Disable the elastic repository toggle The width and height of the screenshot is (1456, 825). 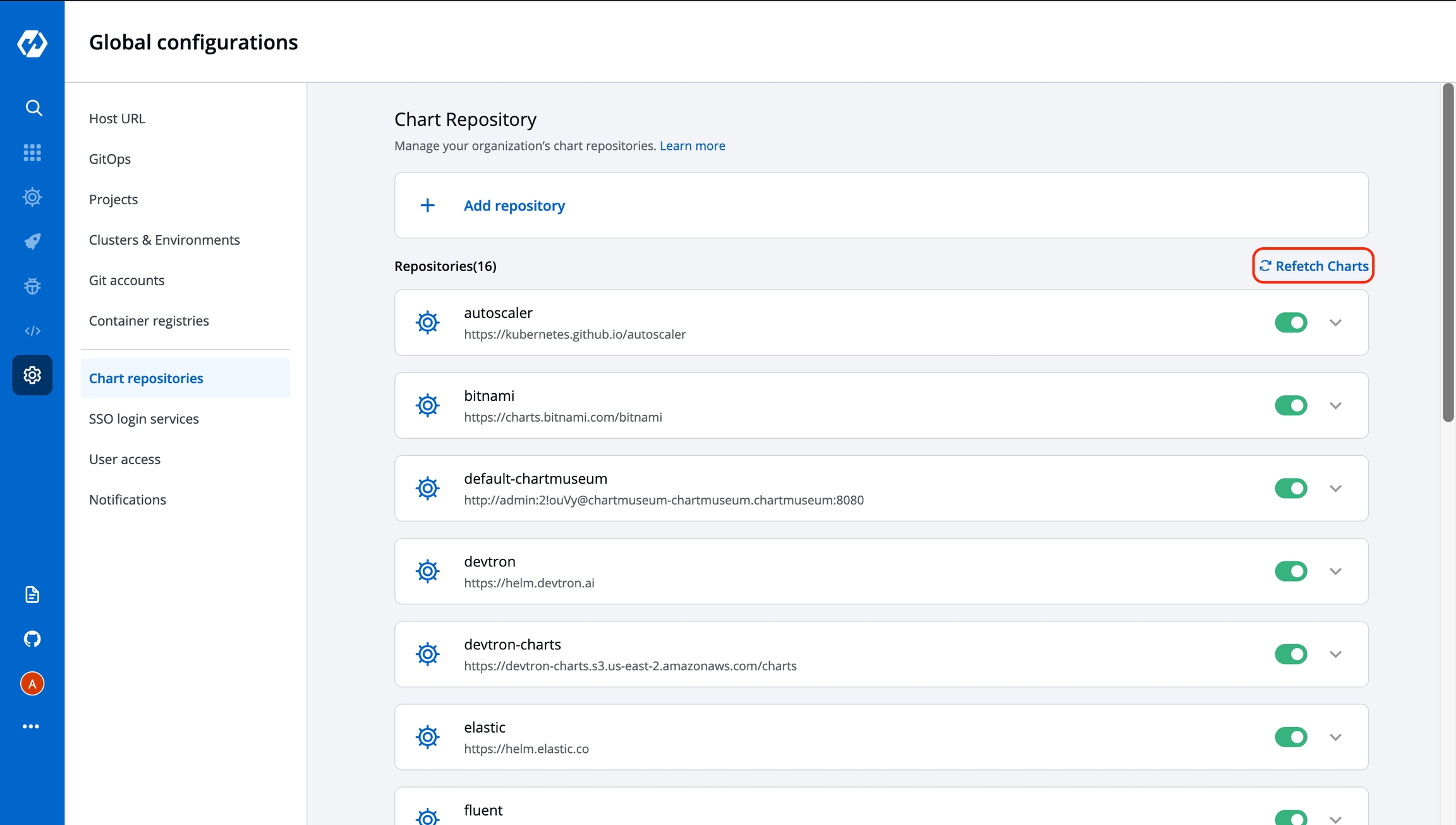[x=1291, y=736]
